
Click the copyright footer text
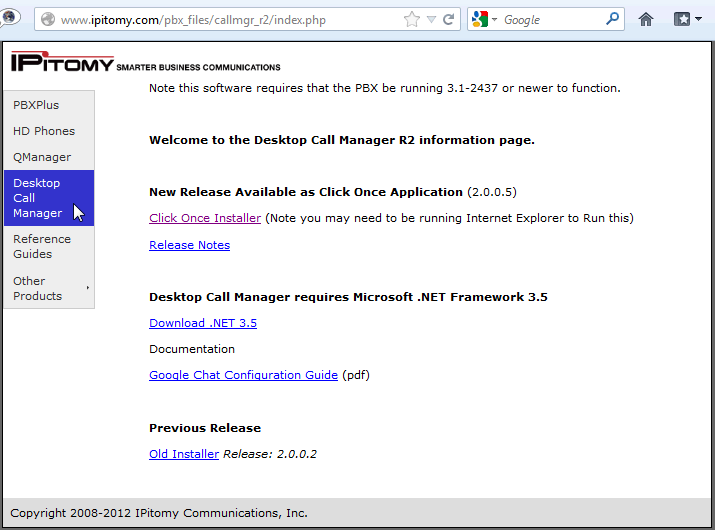pos(159,513)
